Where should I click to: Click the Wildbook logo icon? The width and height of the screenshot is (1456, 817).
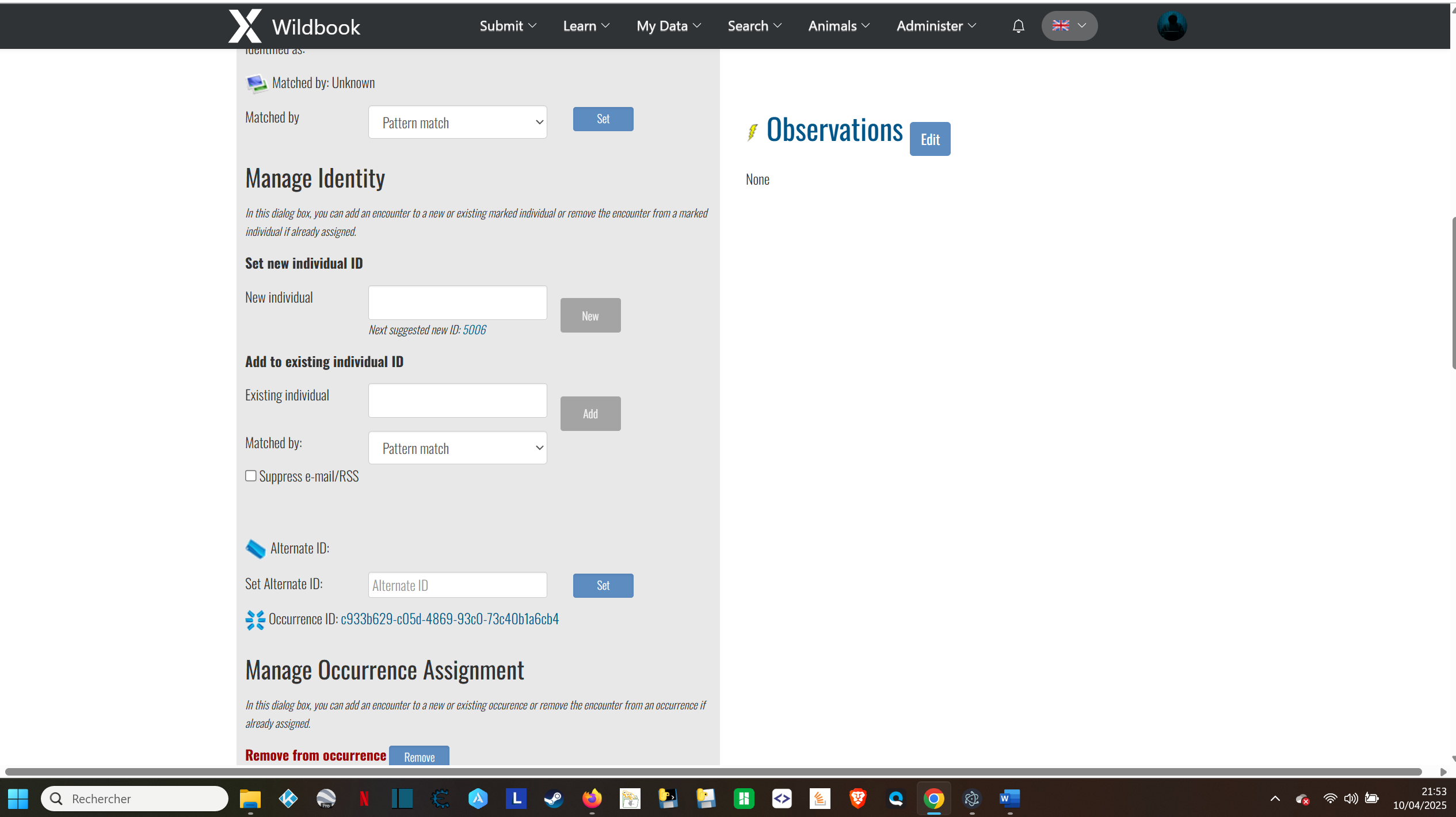(x=245, y=26)
